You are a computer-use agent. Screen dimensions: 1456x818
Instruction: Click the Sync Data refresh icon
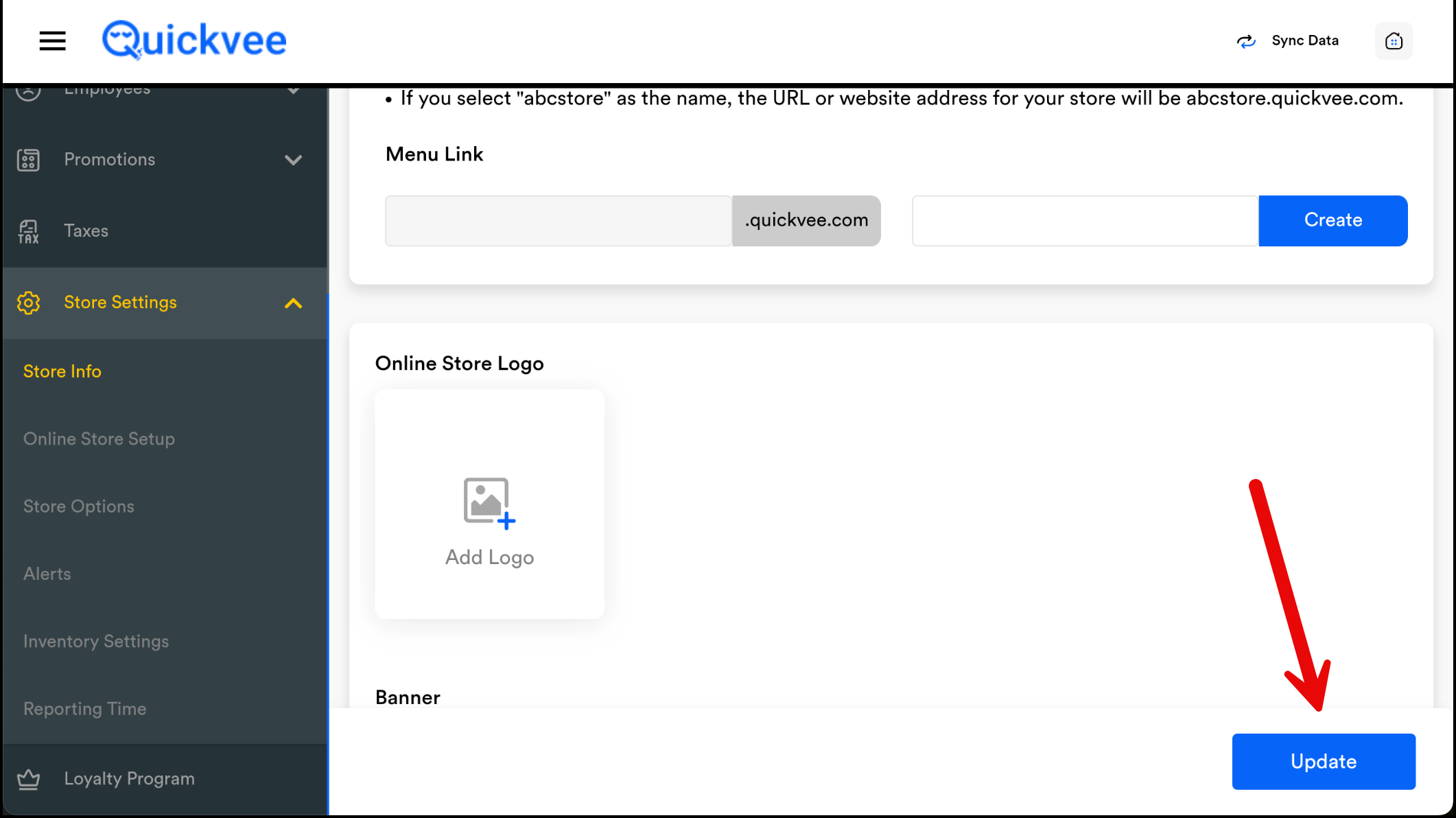tap(1246, 41)
